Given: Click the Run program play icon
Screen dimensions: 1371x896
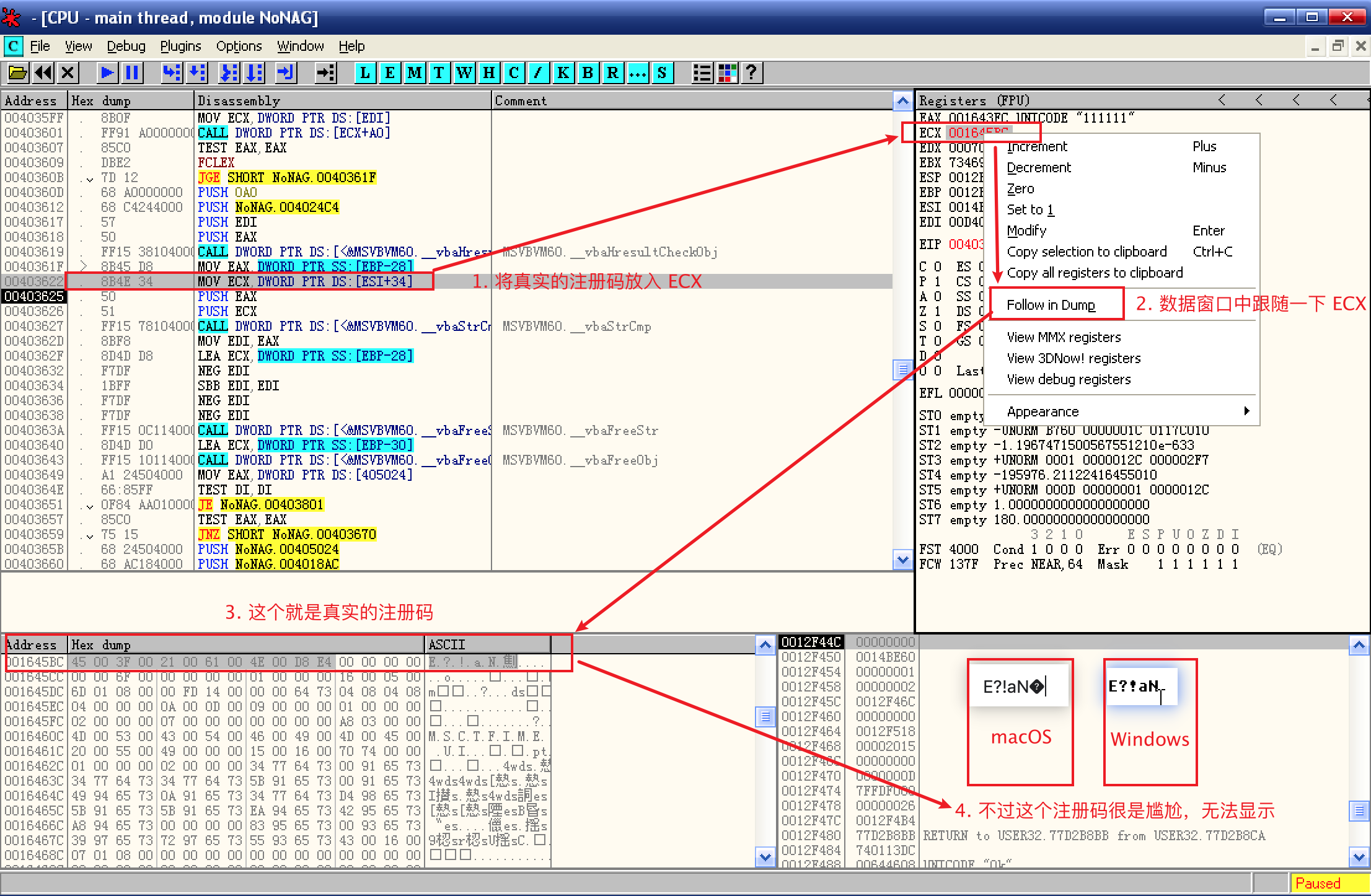Looking at the screenshot, I should click(x=107, y=73).
